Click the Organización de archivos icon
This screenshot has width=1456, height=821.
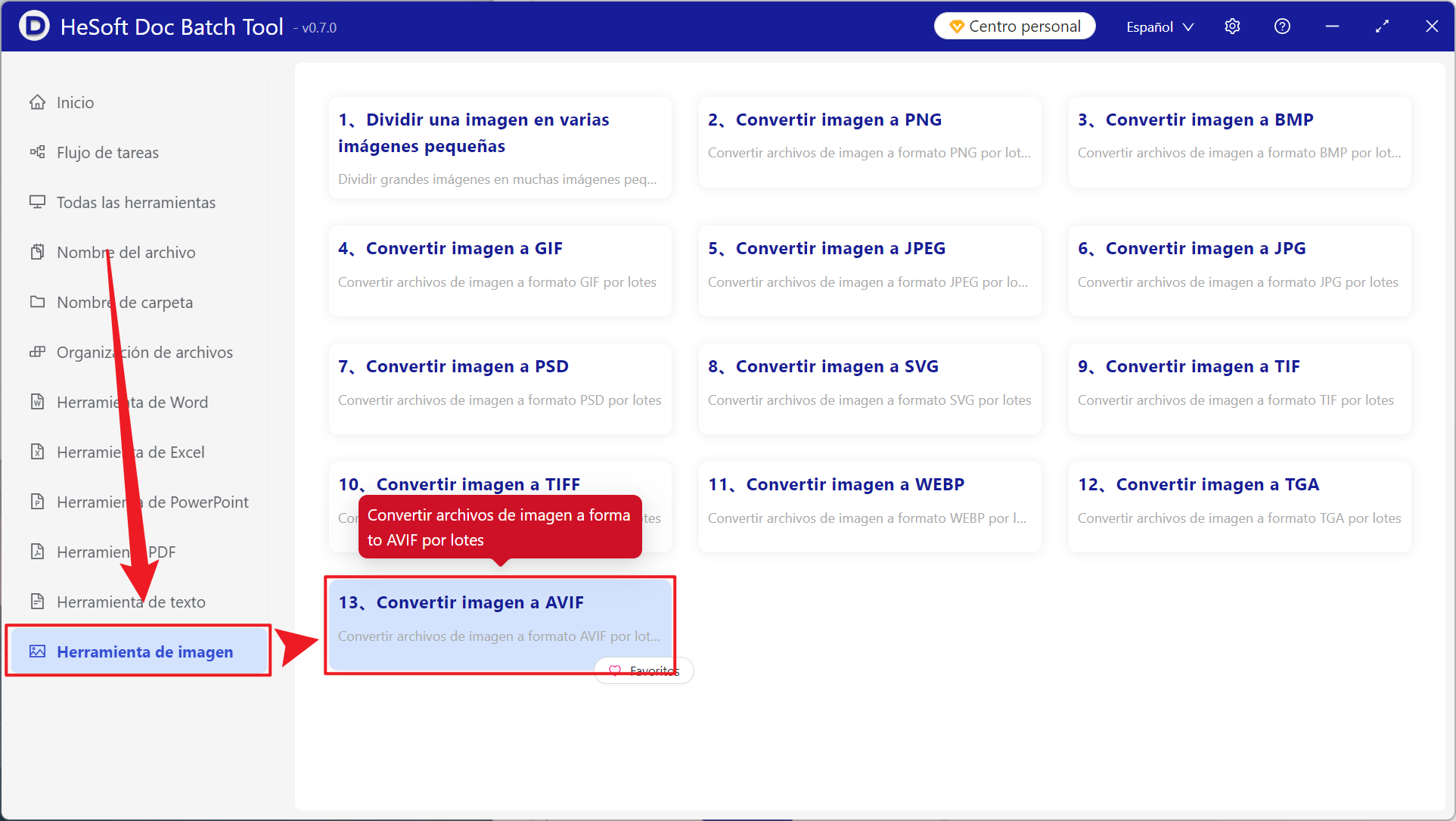(37, 352)
